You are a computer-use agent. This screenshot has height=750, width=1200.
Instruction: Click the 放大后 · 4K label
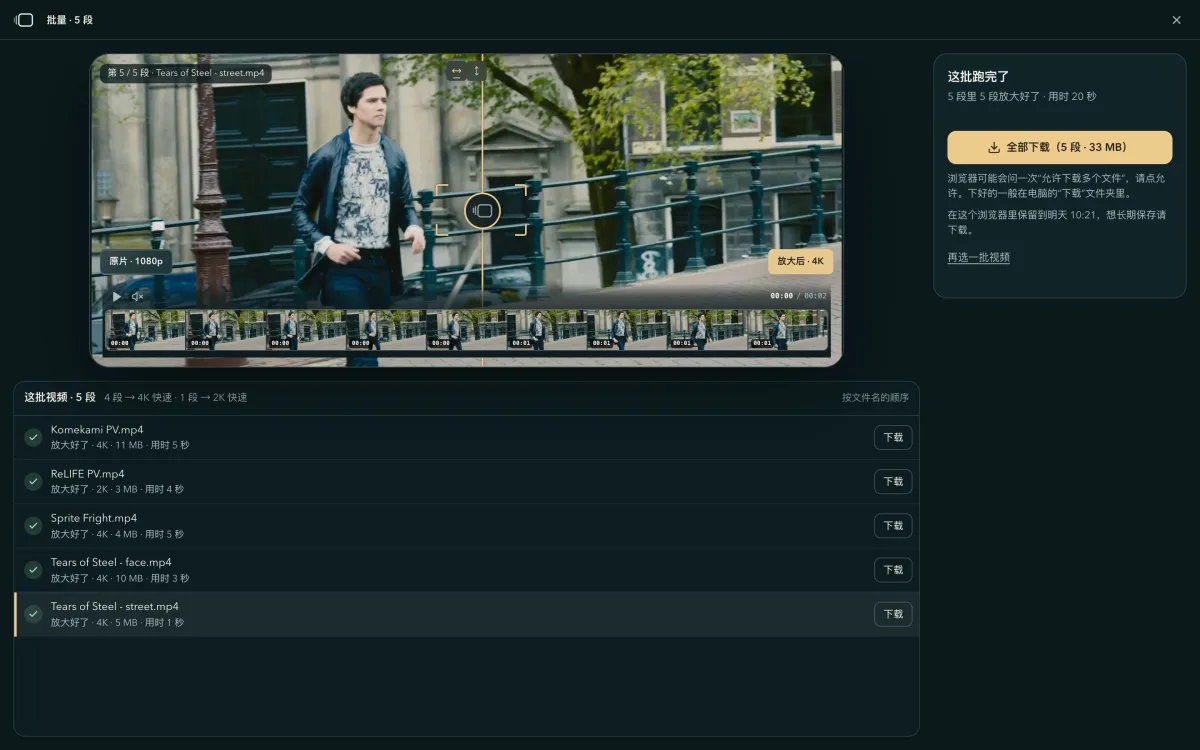tap(800, 261)
